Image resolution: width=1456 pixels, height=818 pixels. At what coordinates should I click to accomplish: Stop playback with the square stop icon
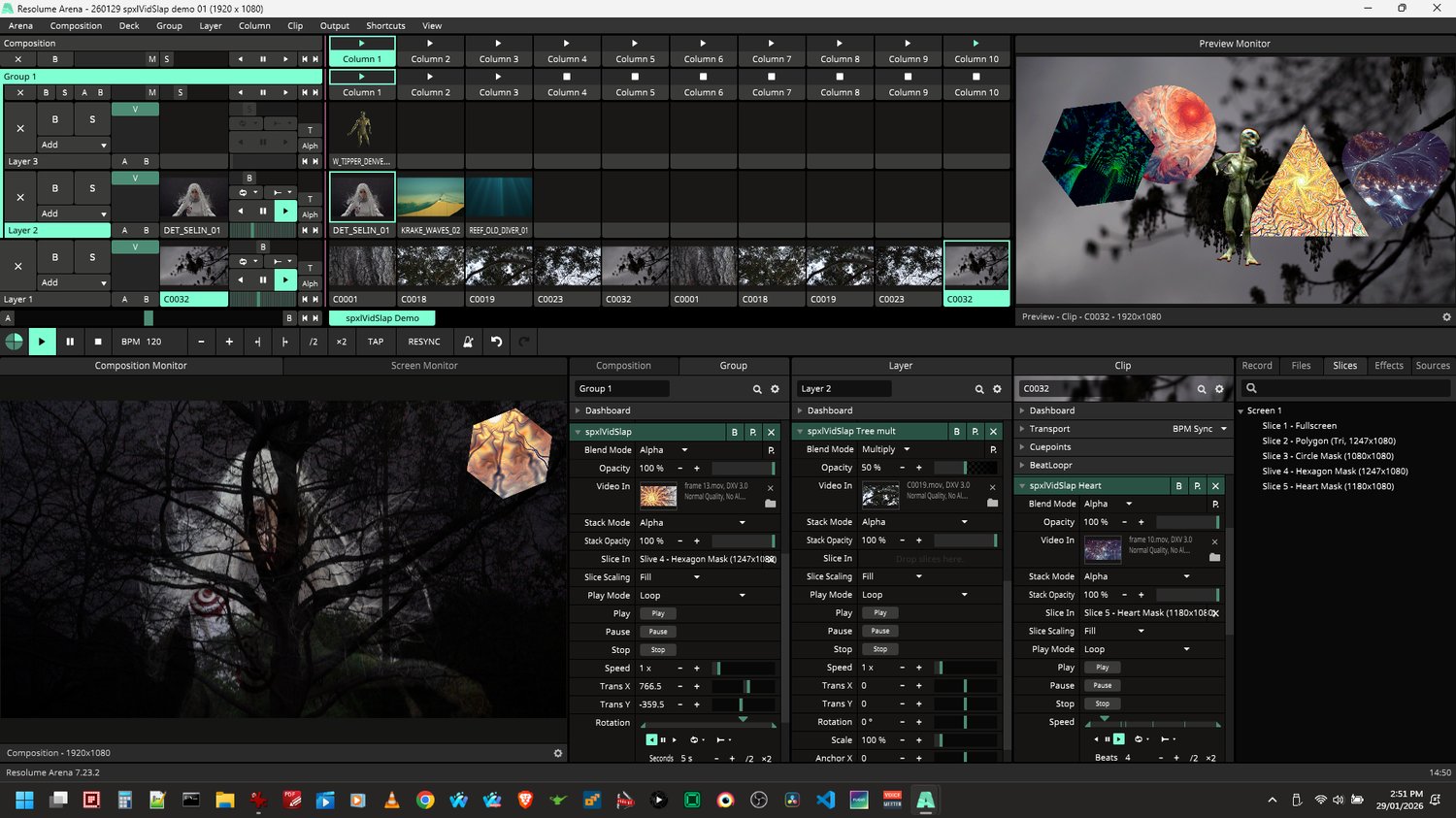click(x=98, y=342)
